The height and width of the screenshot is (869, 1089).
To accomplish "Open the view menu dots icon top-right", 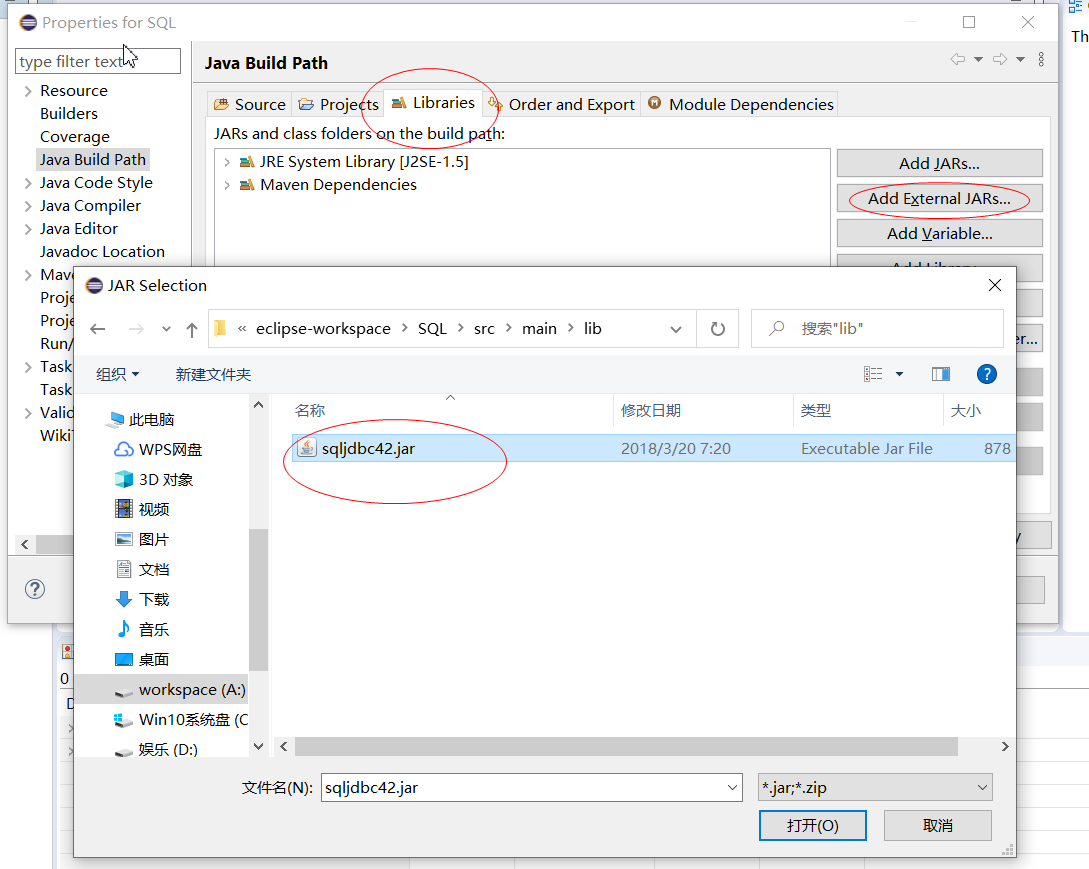I will tap(1041, 61).
